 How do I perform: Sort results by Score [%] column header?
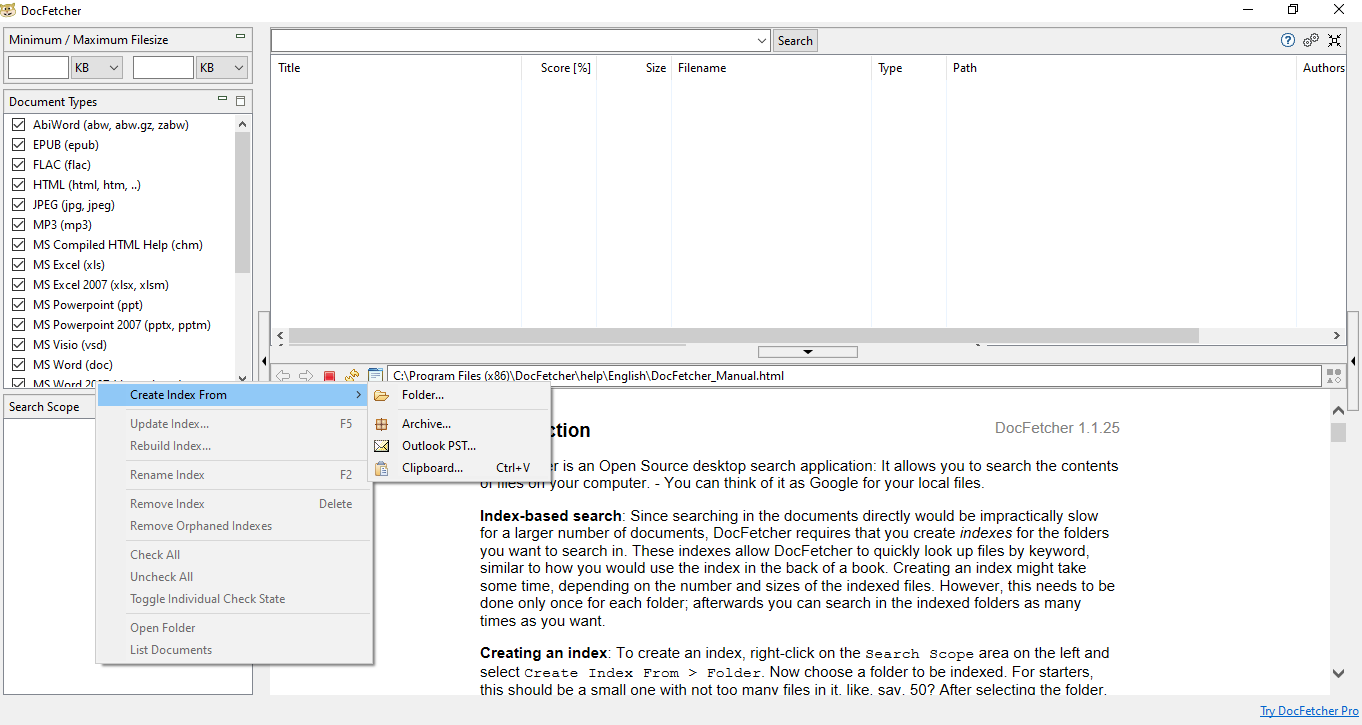[x=559, y=68]
